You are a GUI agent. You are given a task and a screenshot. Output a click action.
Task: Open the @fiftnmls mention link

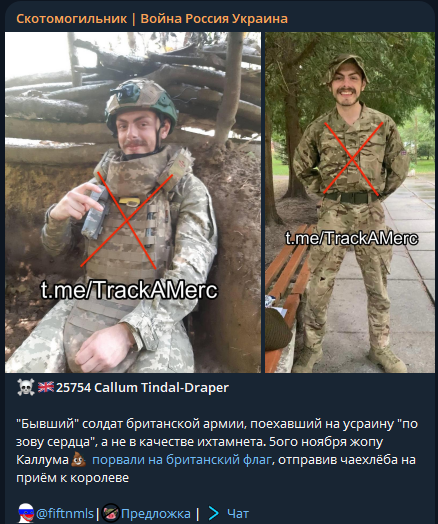tap(65, 513)
